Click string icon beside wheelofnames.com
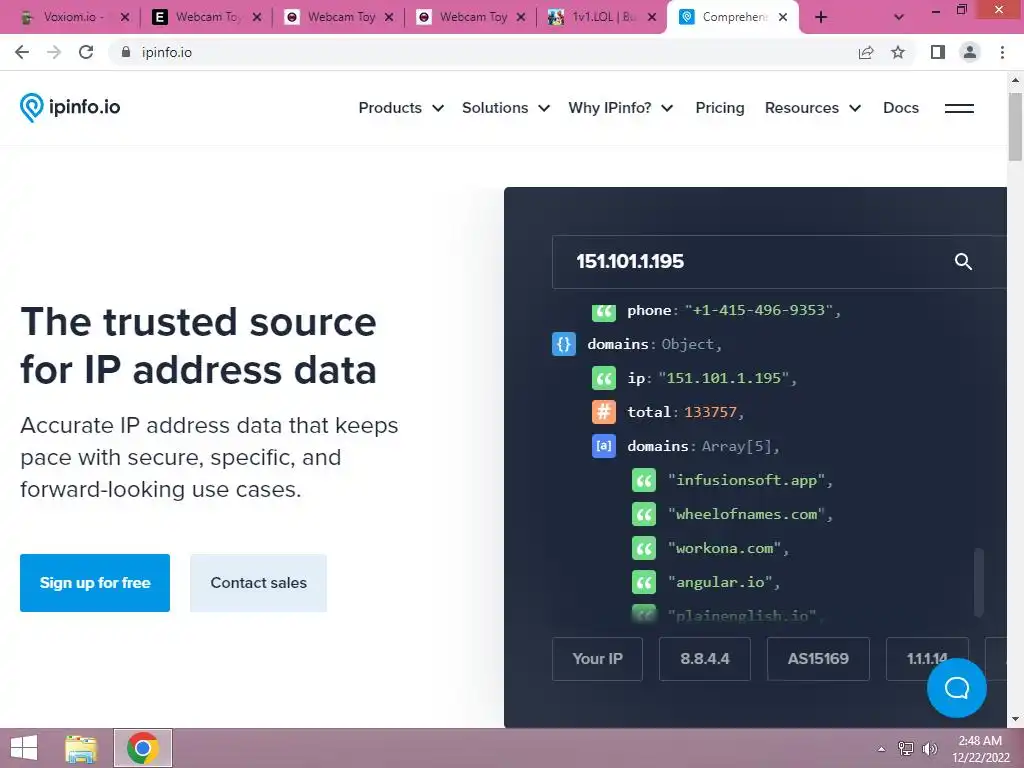This screenshot has width=1024, height=768. [x=644, y=515]
